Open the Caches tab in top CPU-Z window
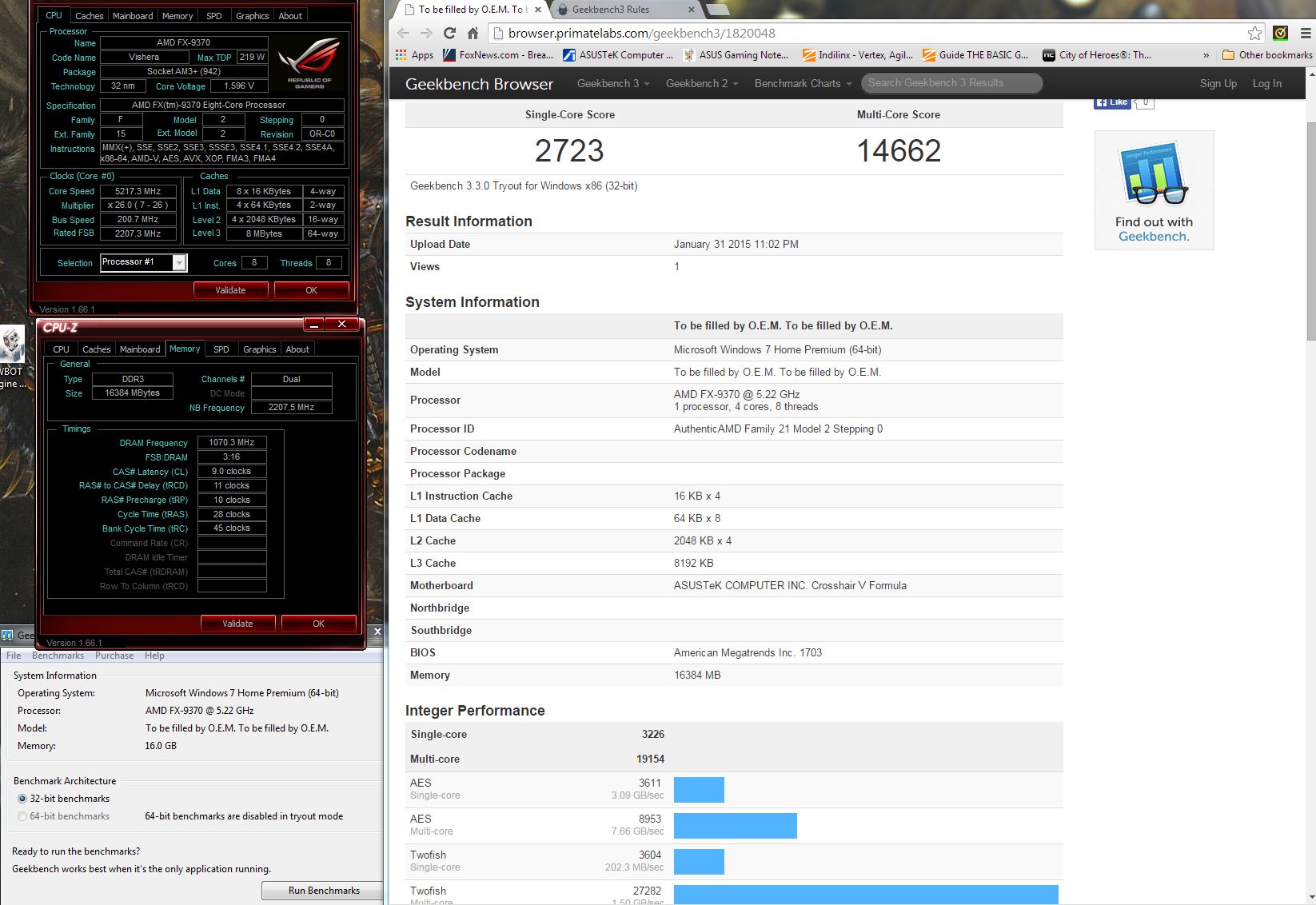This screenshot has height=905, width=1316. point(90,15)
